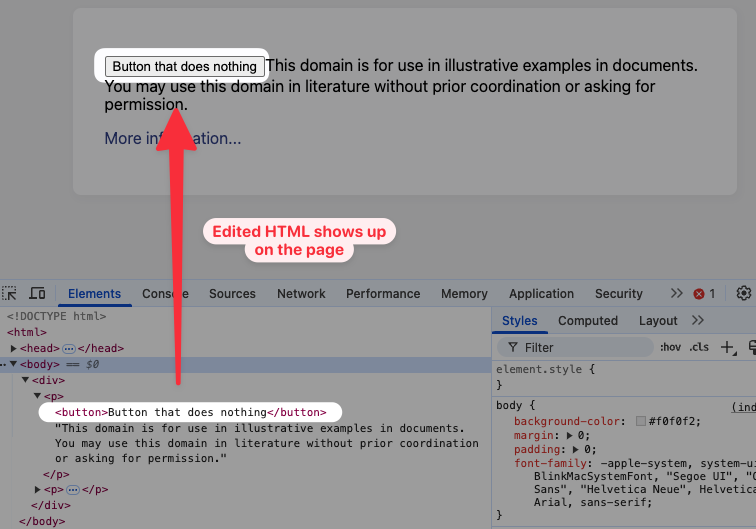Open background-color #f0f0f2 swatch
This screenshot has height=529, width=756.
[641, 421]
